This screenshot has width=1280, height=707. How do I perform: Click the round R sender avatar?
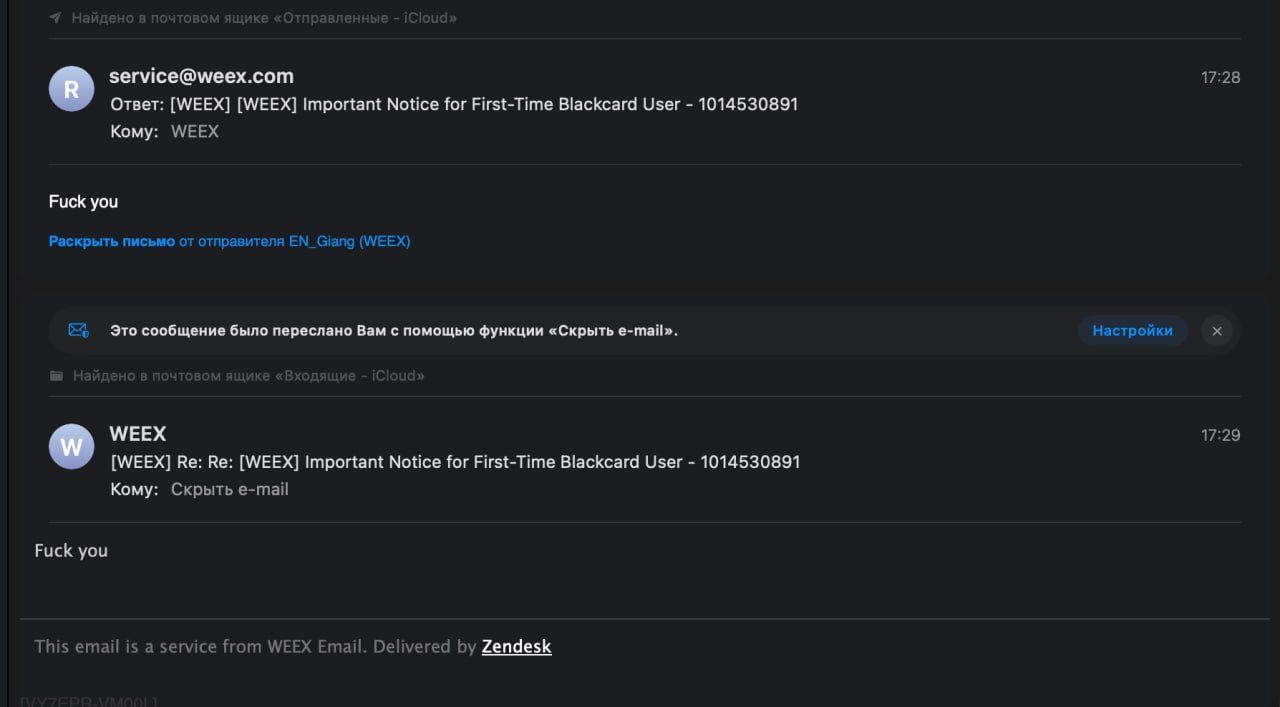tap(71, 89)
